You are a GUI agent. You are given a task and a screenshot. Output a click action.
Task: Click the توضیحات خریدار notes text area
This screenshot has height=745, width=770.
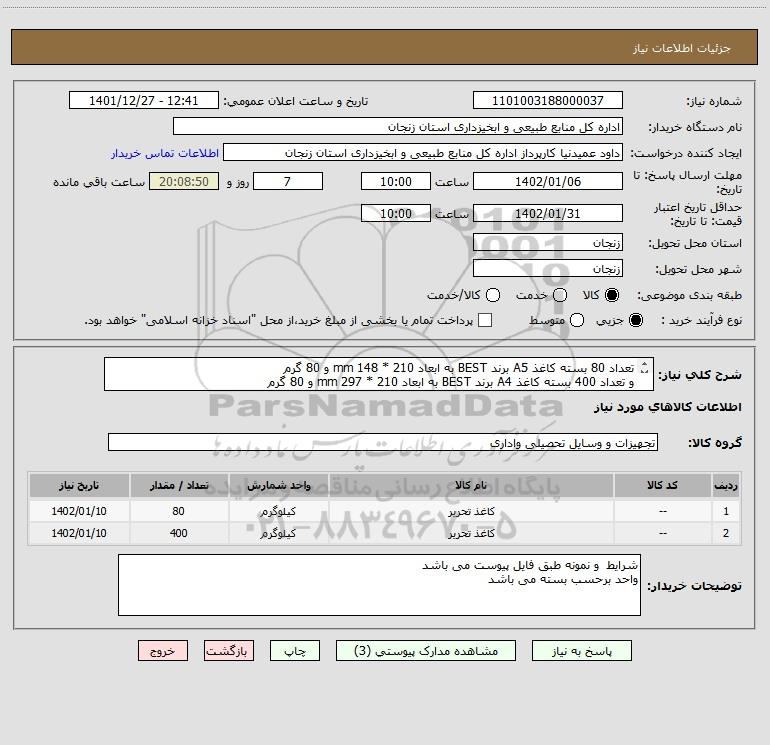(x=379, y=585)
